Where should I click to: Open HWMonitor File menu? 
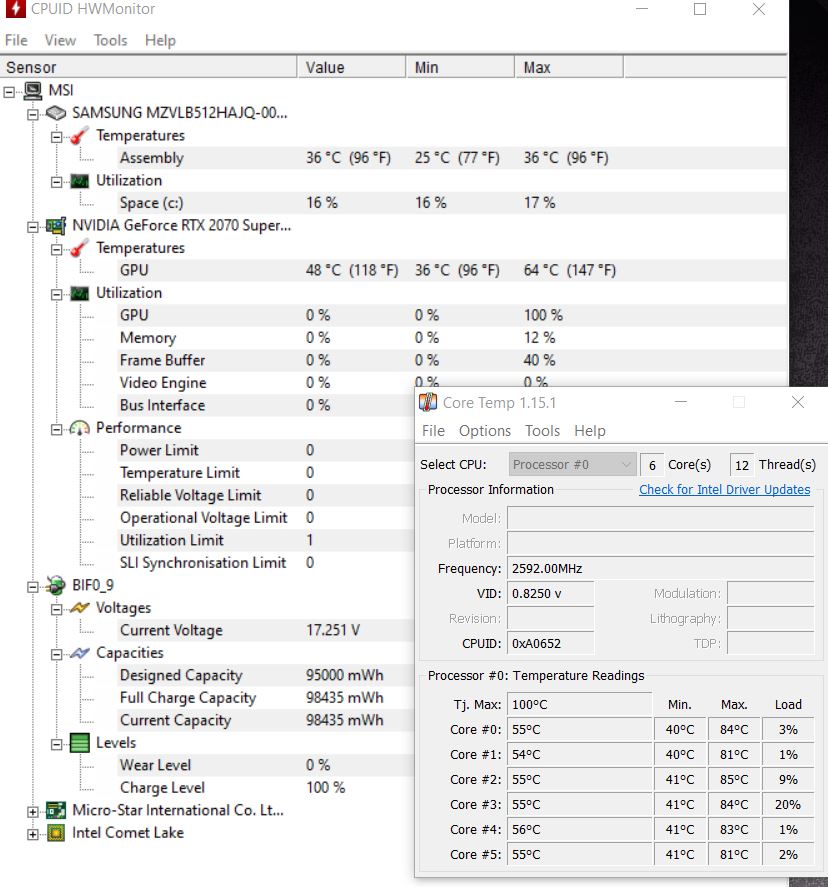tap(16, 40)
